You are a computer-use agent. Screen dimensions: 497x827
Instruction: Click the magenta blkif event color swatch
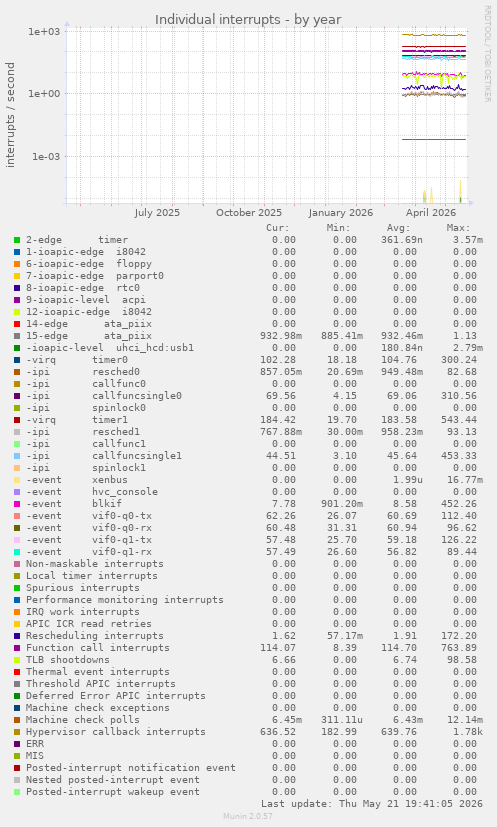[17, 504]
